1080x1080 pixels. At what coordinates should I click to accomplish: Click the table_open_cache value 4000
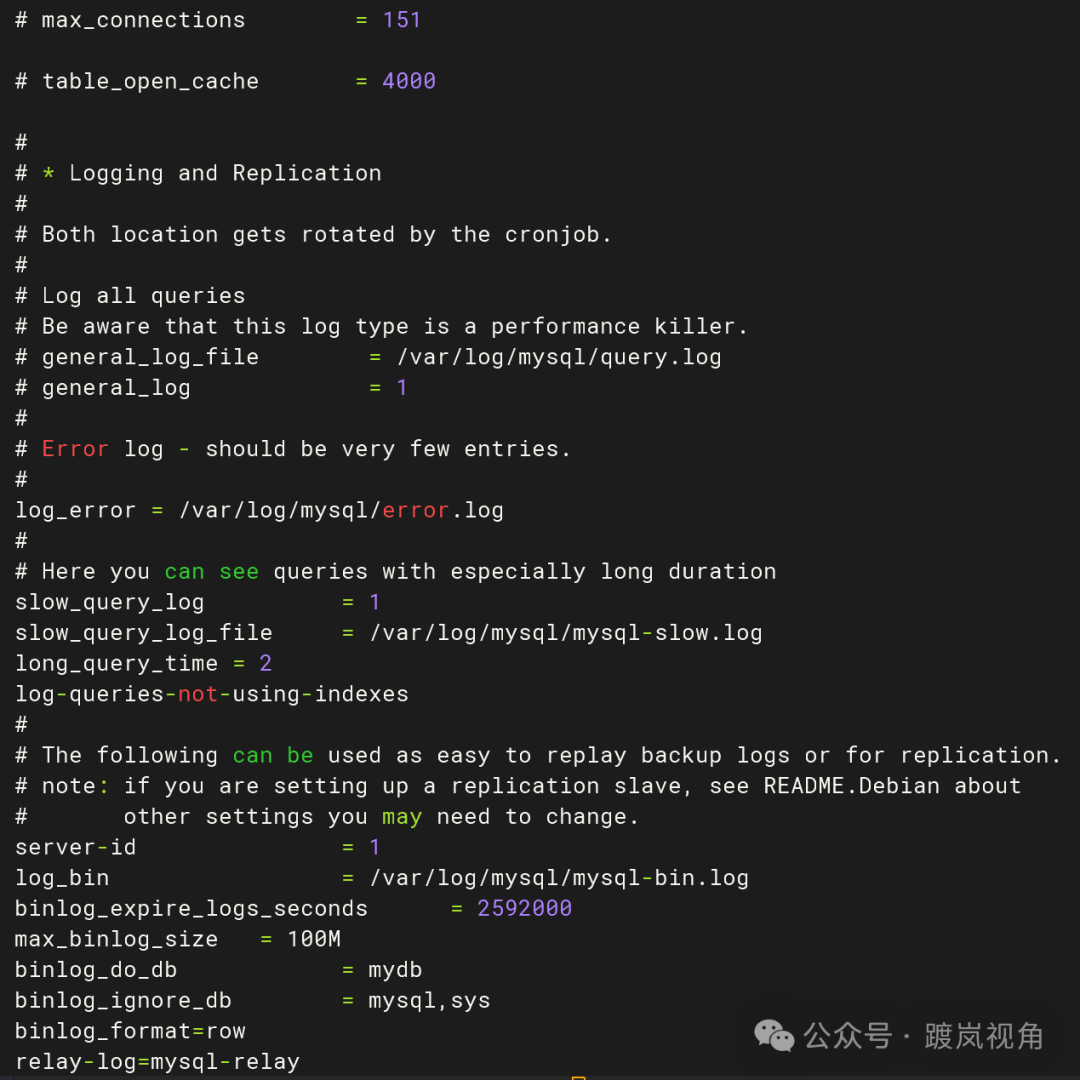(408, 81)
